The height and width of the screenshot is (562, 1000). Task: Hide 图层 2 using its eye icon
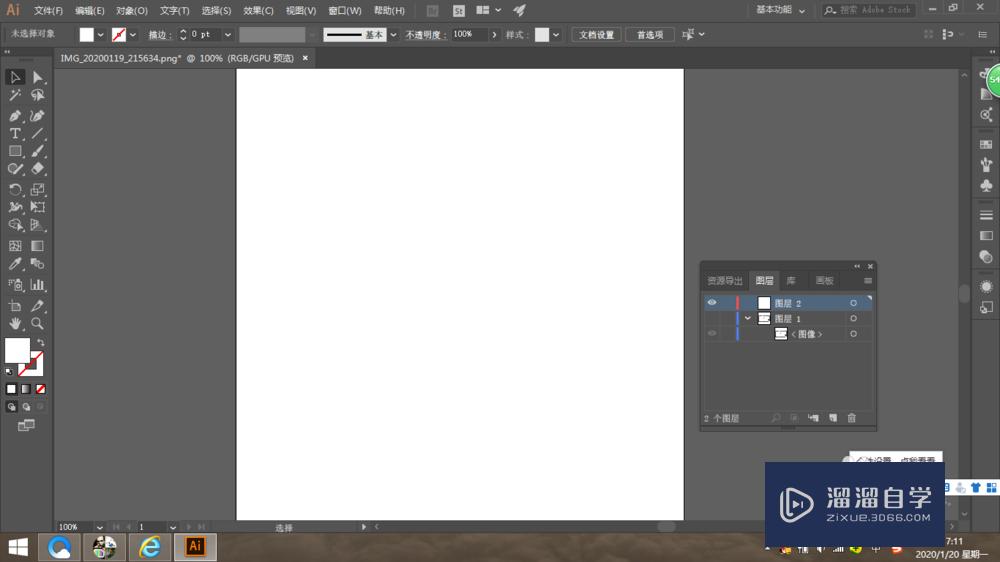(x=712, y=303)
